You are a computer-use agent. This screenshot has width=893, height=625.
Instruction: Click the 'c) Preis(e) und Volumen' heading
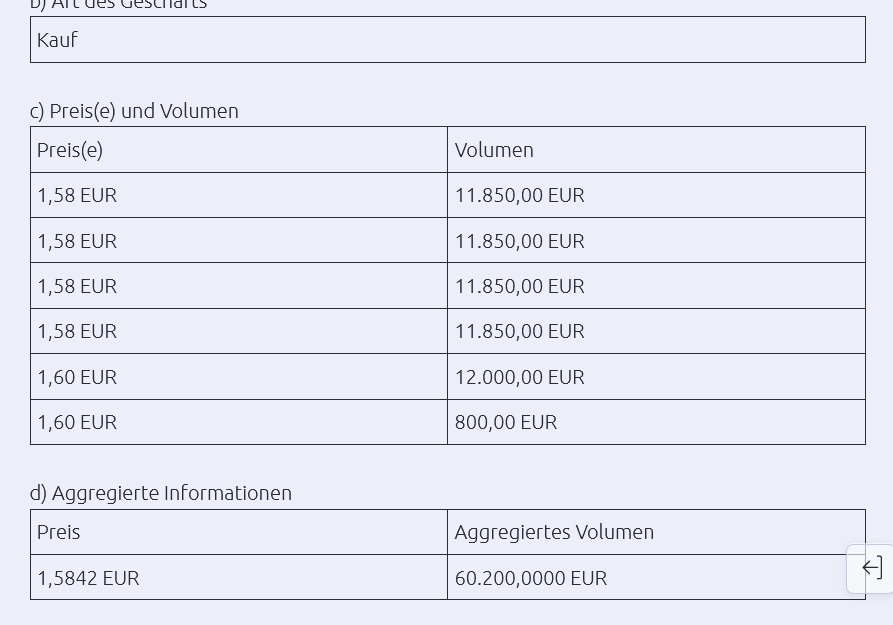[x=134, y=111]
